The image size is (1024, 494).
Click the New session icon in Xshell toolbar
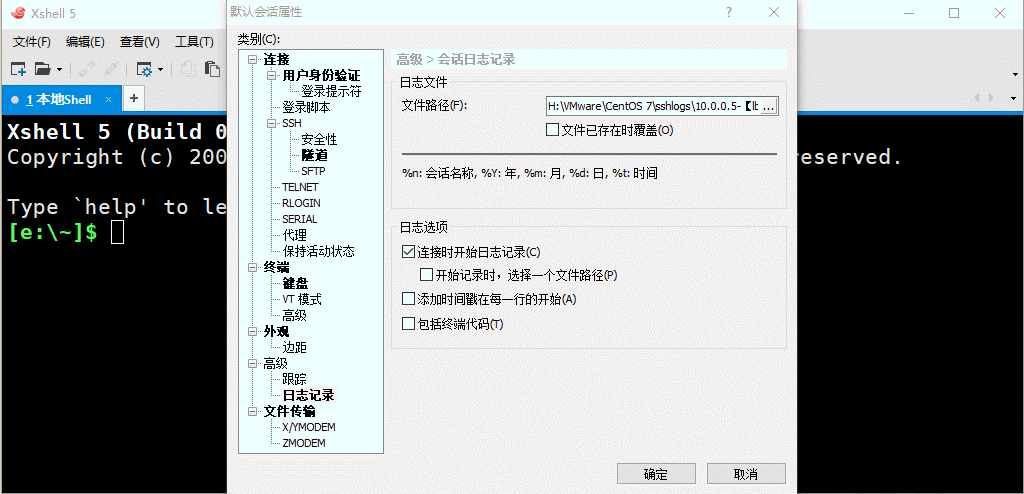(x=18, y=69)
